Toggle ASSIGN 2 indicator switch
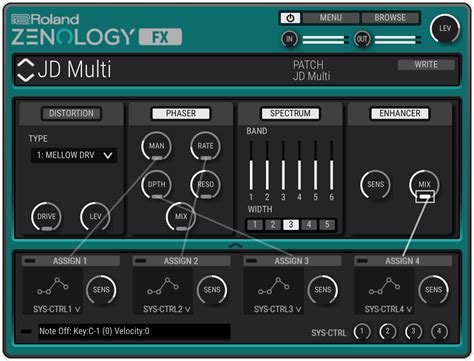The height and width of the screenshot is (361, 474). coord(141,261)
